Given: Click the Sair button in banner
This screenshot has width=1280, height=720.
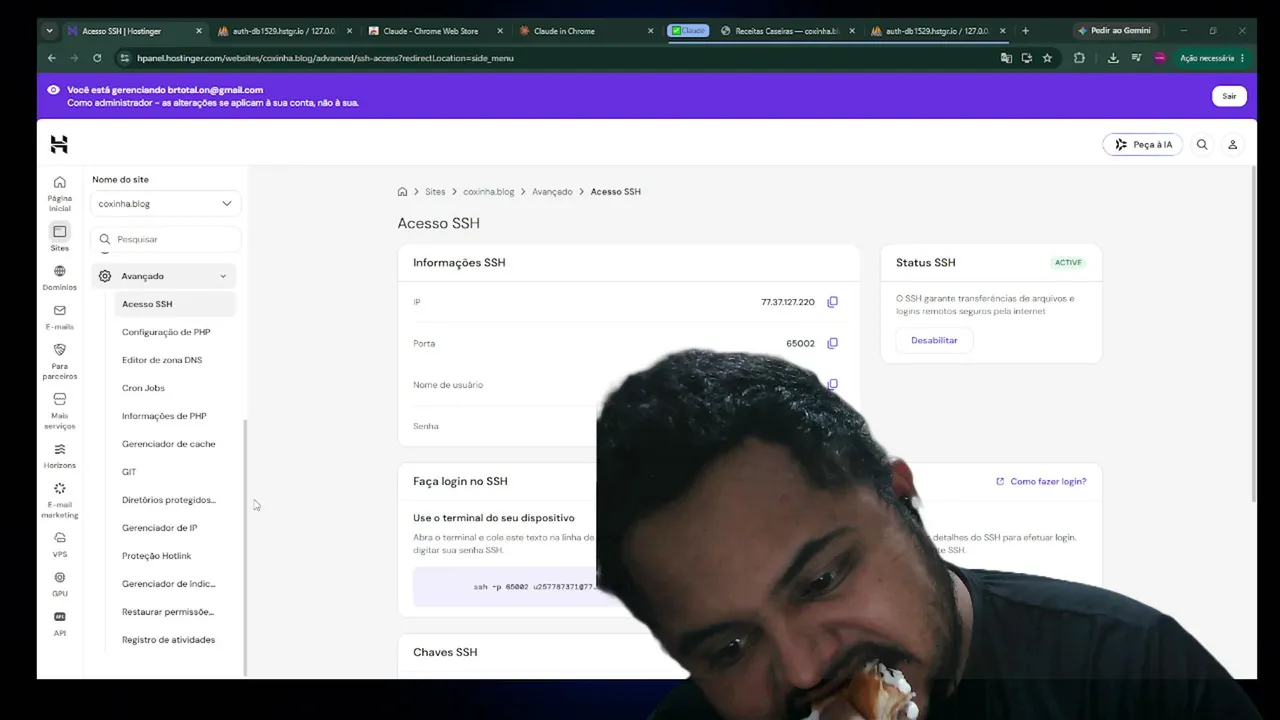Looking at the screenshot, I should [1229, 96].
